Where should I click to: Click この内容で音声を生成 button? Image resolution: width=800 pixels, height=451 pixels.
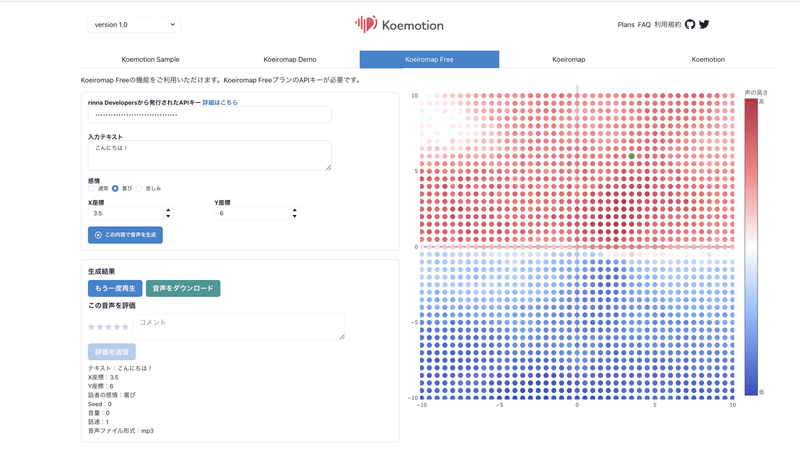point(125,235)
